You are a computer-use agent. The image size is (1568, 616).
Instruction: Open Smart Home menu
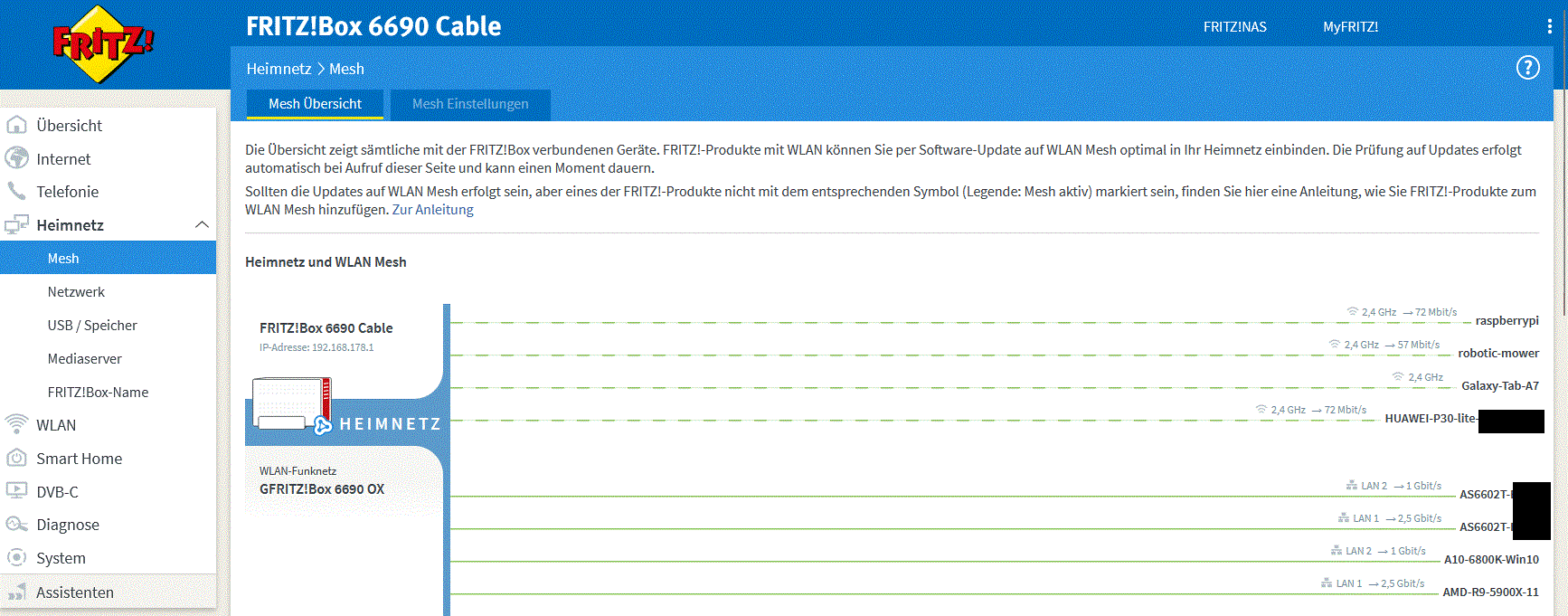coord(108,458)
